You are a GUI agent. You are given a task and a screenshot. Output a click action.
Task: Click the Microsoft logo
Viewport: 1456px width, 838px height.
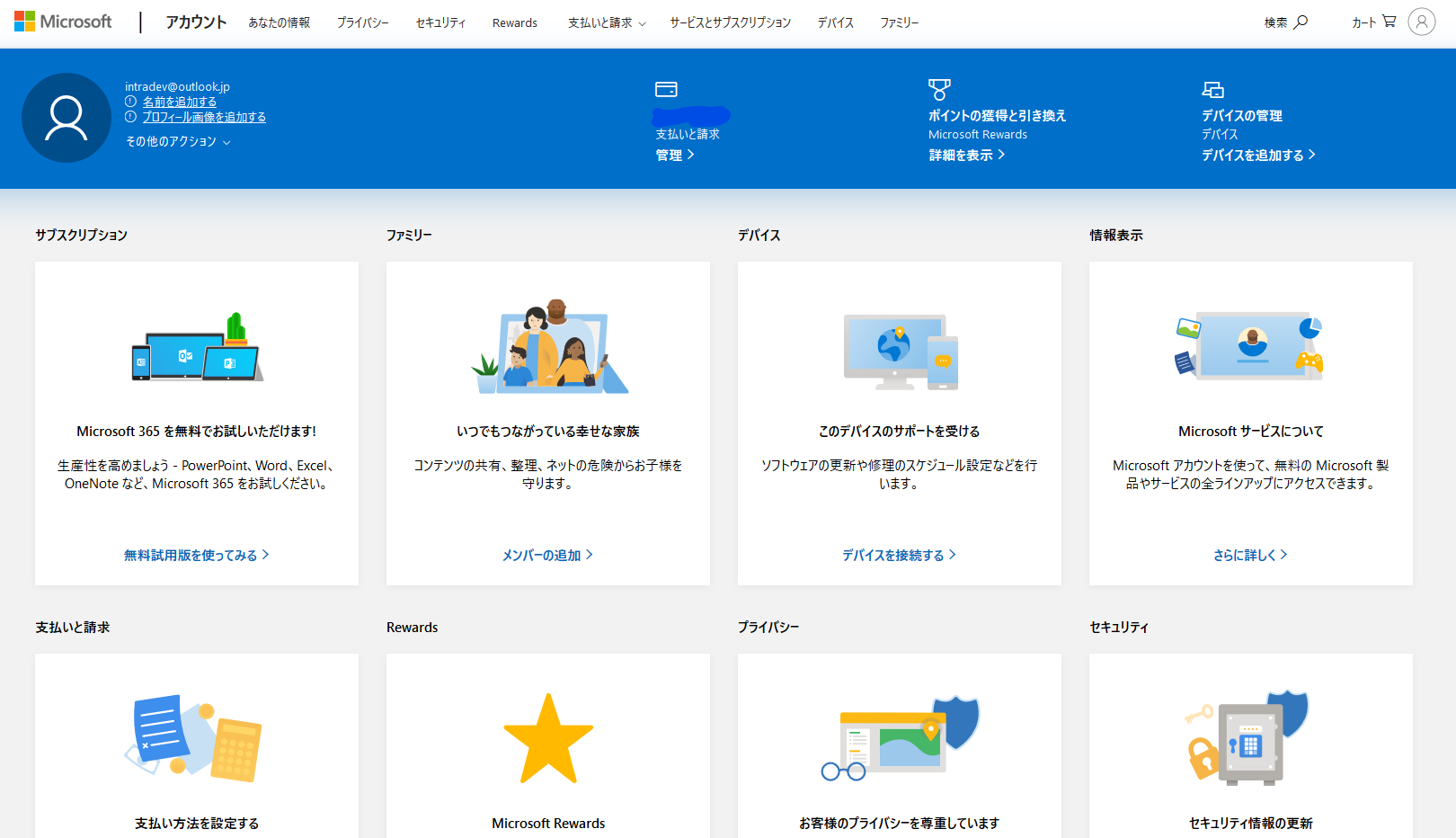point(63,22)
